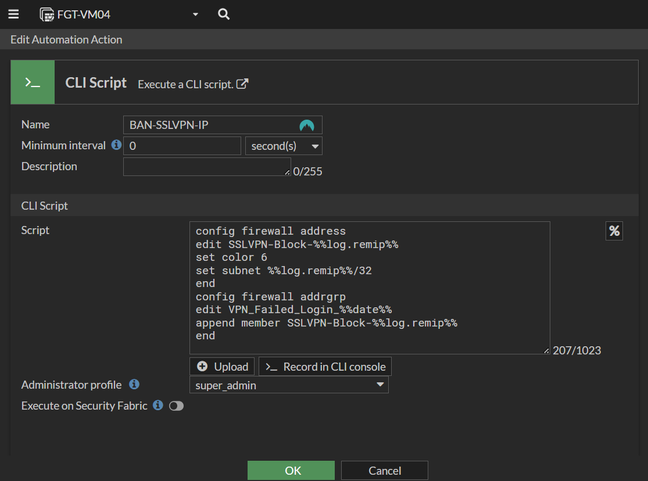Open the super_admin profile dropdown
This screenshot has width=648, height=481.
coord(289,385)
